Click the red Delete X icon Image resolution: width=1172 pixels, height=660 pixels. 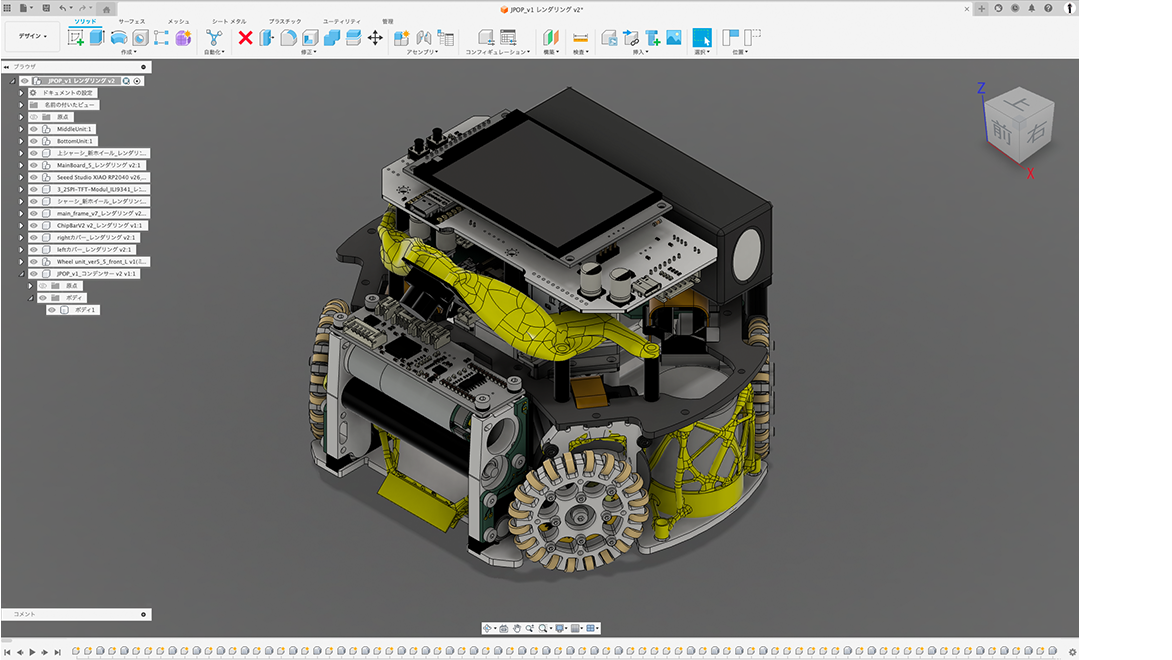pos(245,38)
